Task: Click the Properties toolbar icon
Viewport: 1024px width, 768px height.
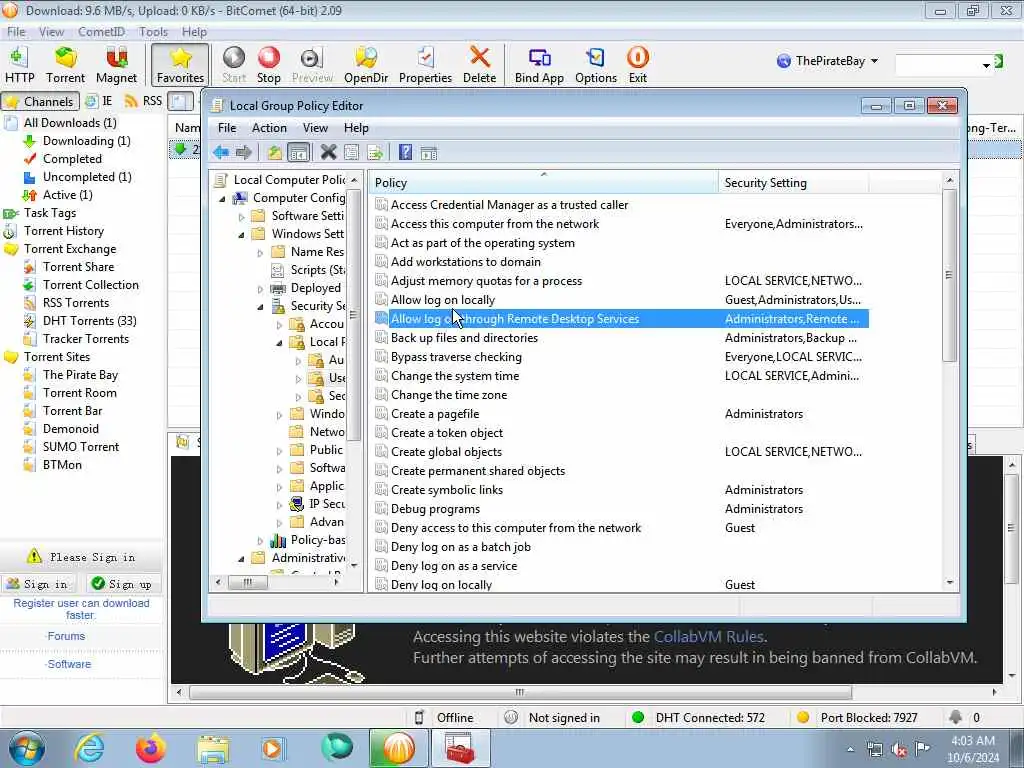Action: point(425,65)
